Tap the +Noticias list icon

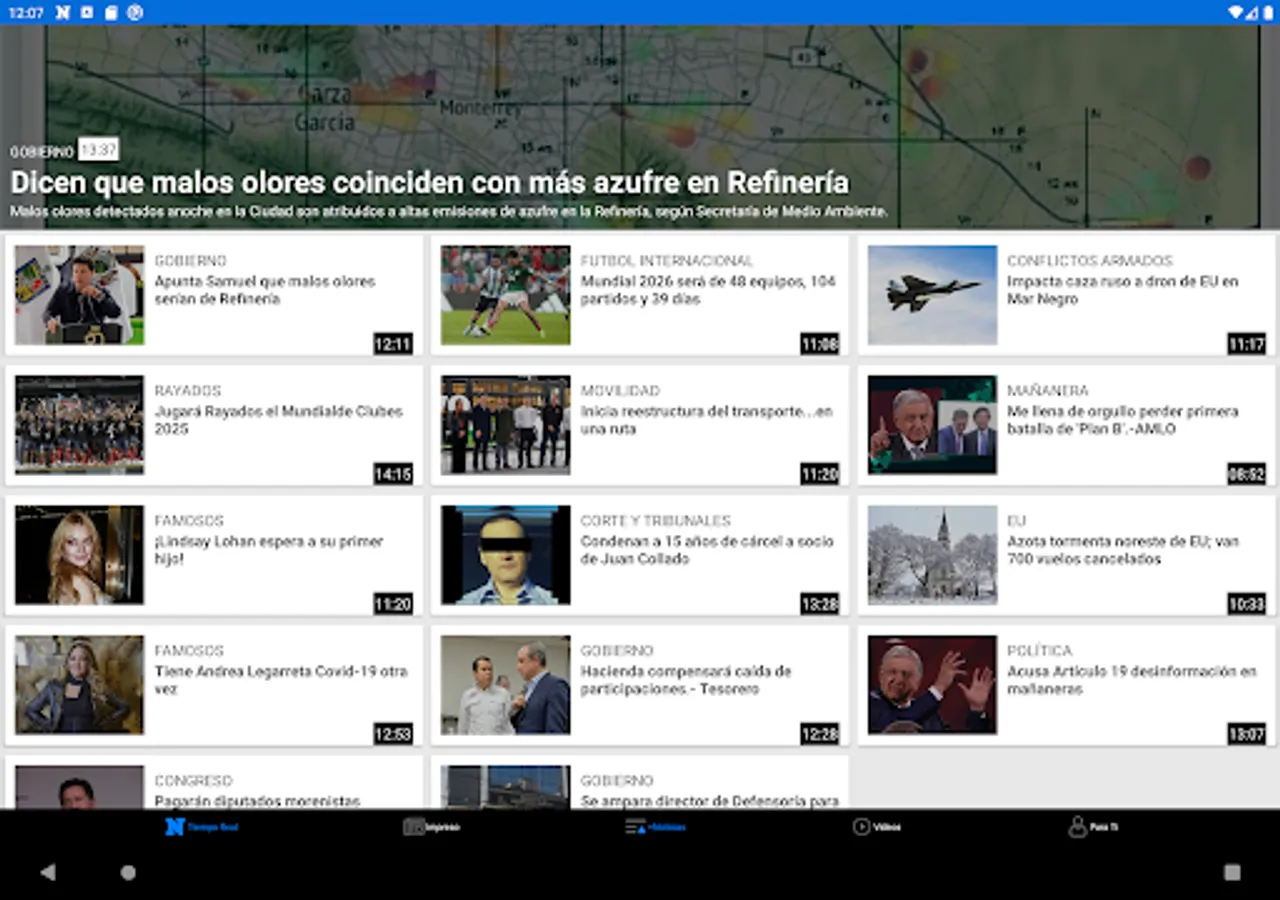point(636,827)
